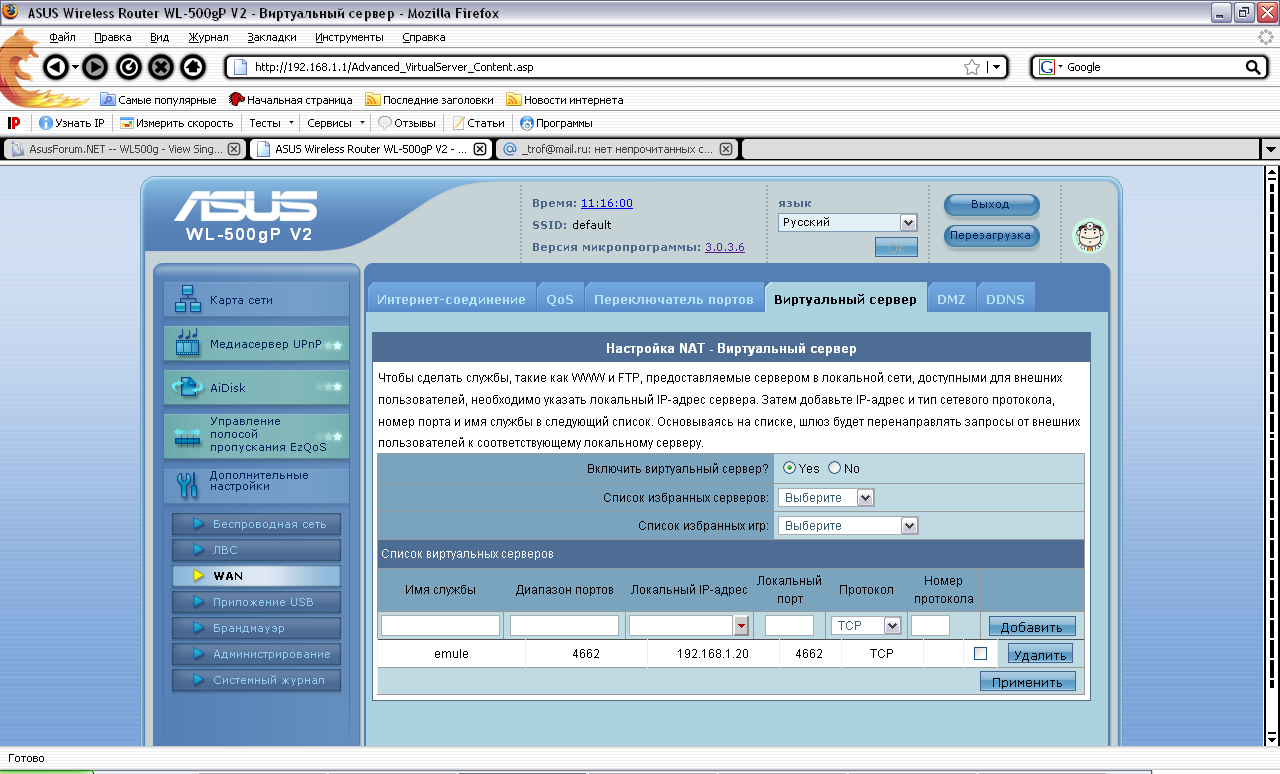Open the Журнал menu
Viewport: 1280px width, 774px height.
(208, 37)
